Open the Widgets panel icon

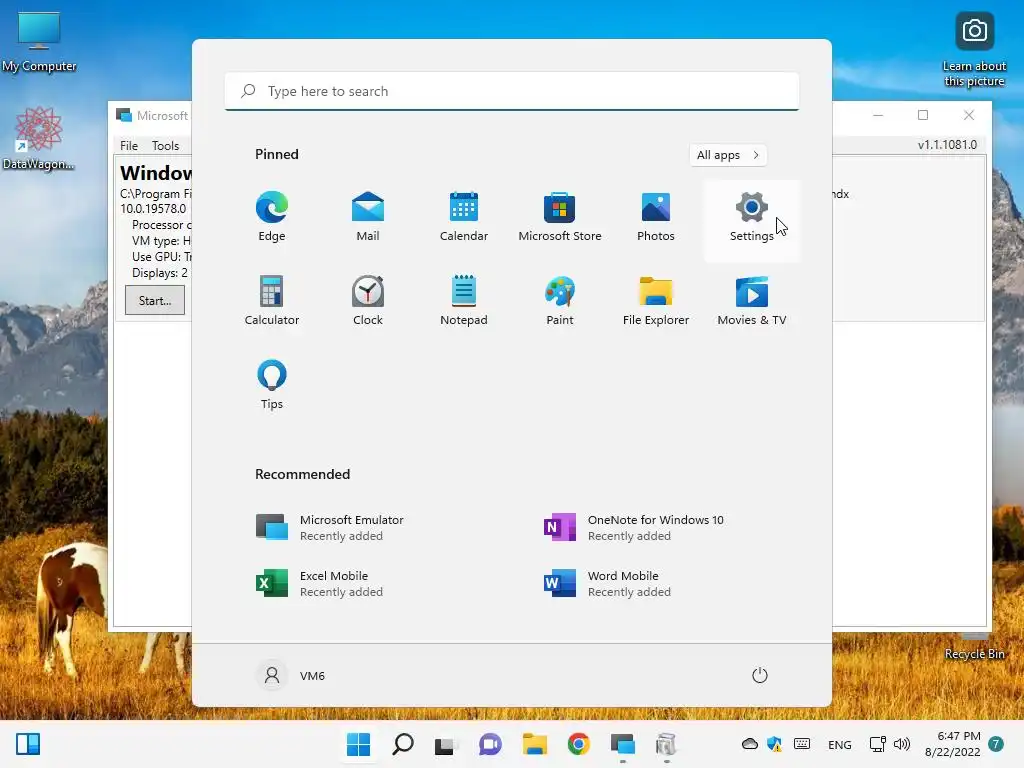click(28, 744)
